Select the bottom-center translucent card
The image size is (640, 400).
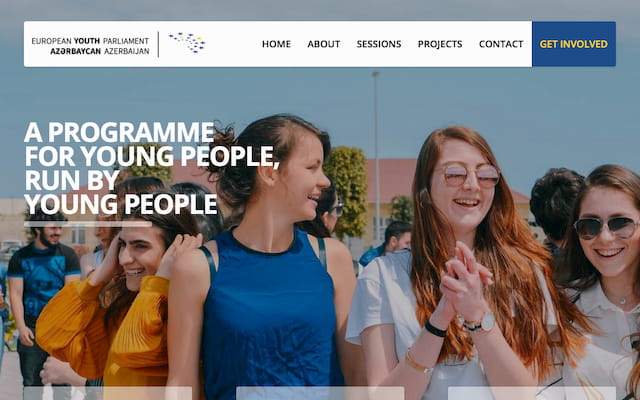[320, 393]
